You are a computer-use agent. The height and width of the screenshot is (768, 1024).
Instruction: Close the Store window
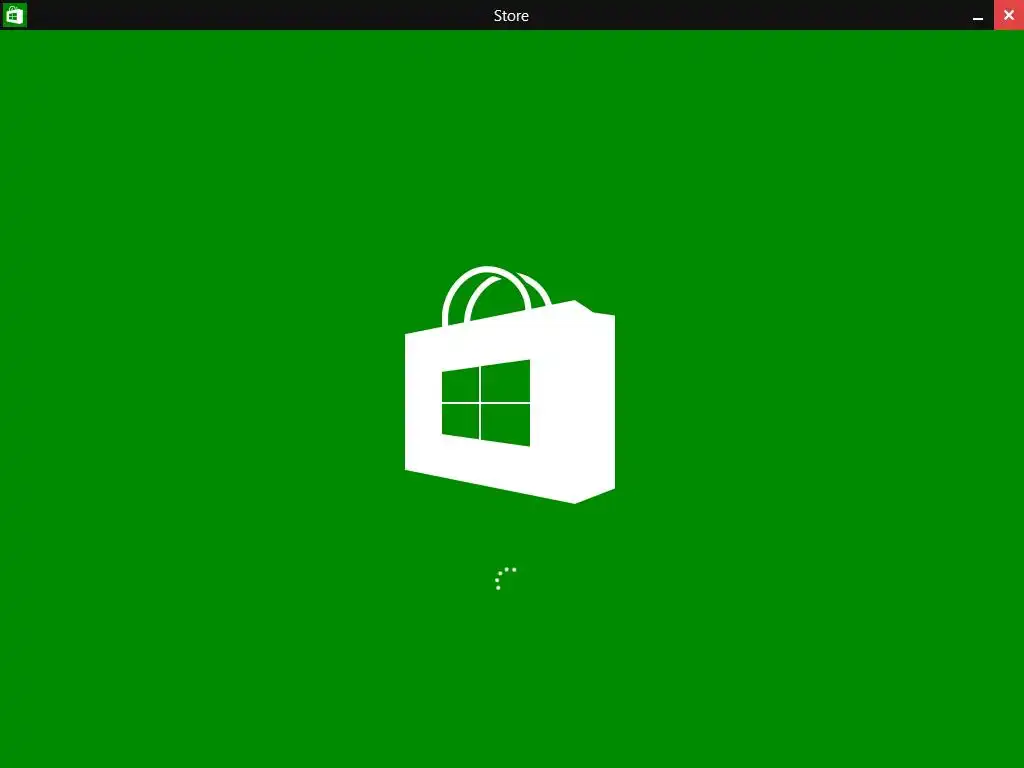click(1008, 15)
